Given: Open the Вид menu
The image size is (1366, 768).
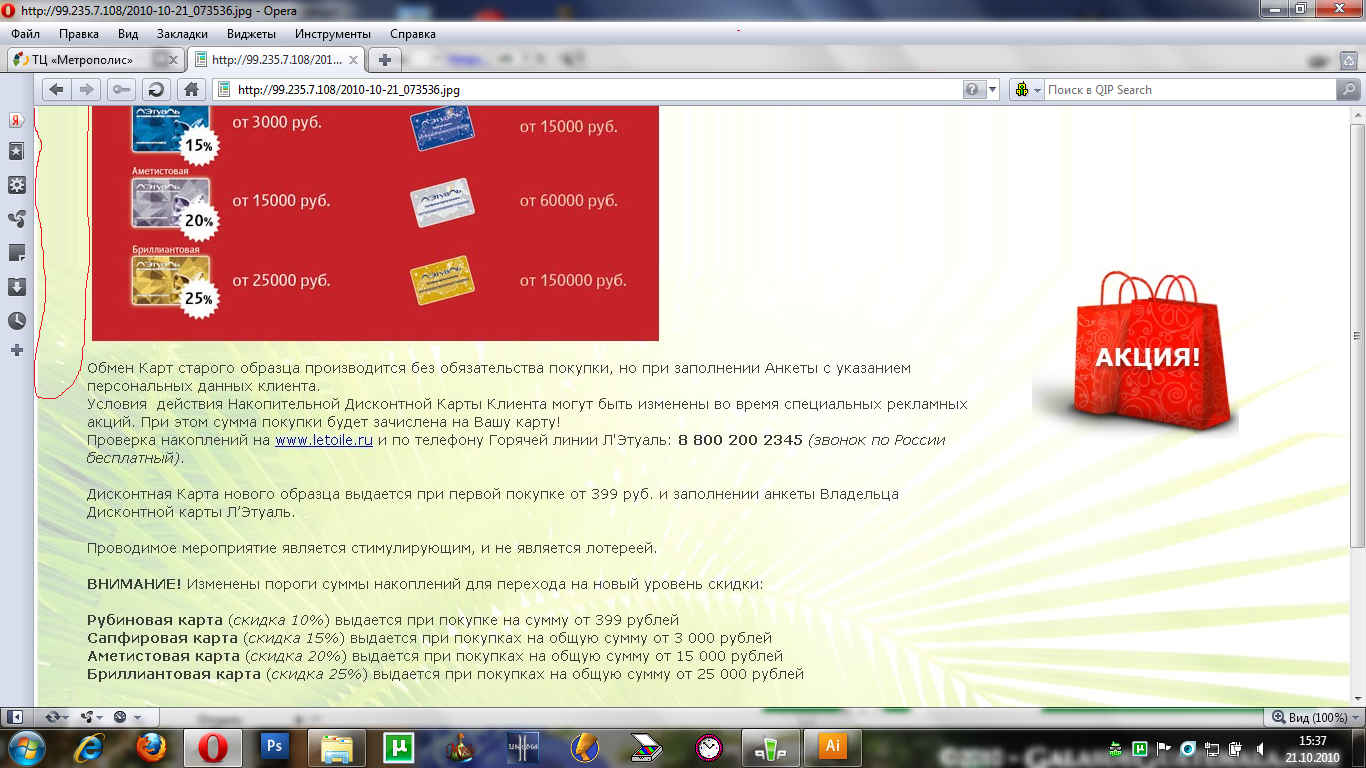Looking at the screenshot, I should click(128, 34).
